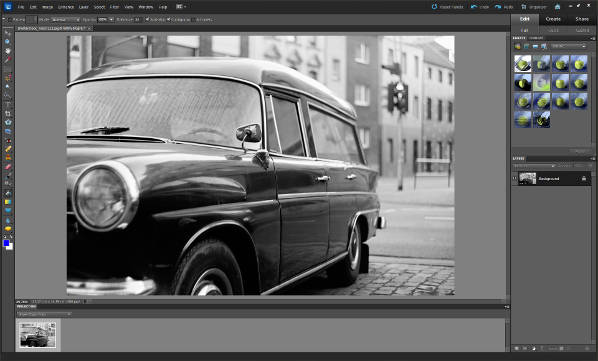Click the Photo Effects icon in Effects panel
This screenshot has height=361, width=598.
(x=535, y=47)
